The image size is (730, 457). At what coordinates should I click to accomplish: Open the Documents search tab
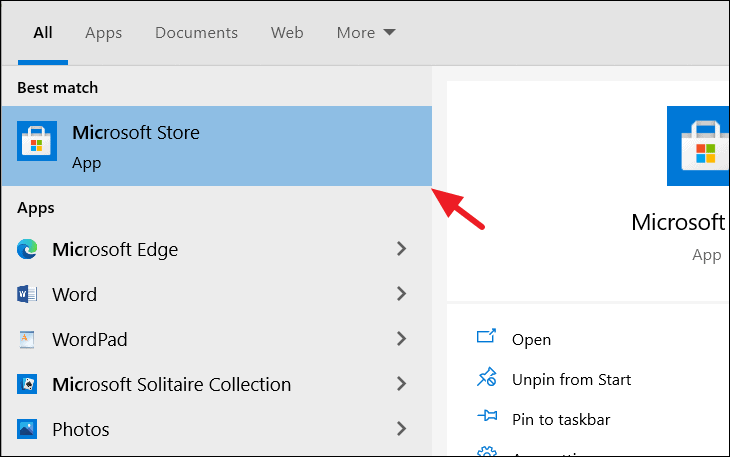(x=196, y=33)
